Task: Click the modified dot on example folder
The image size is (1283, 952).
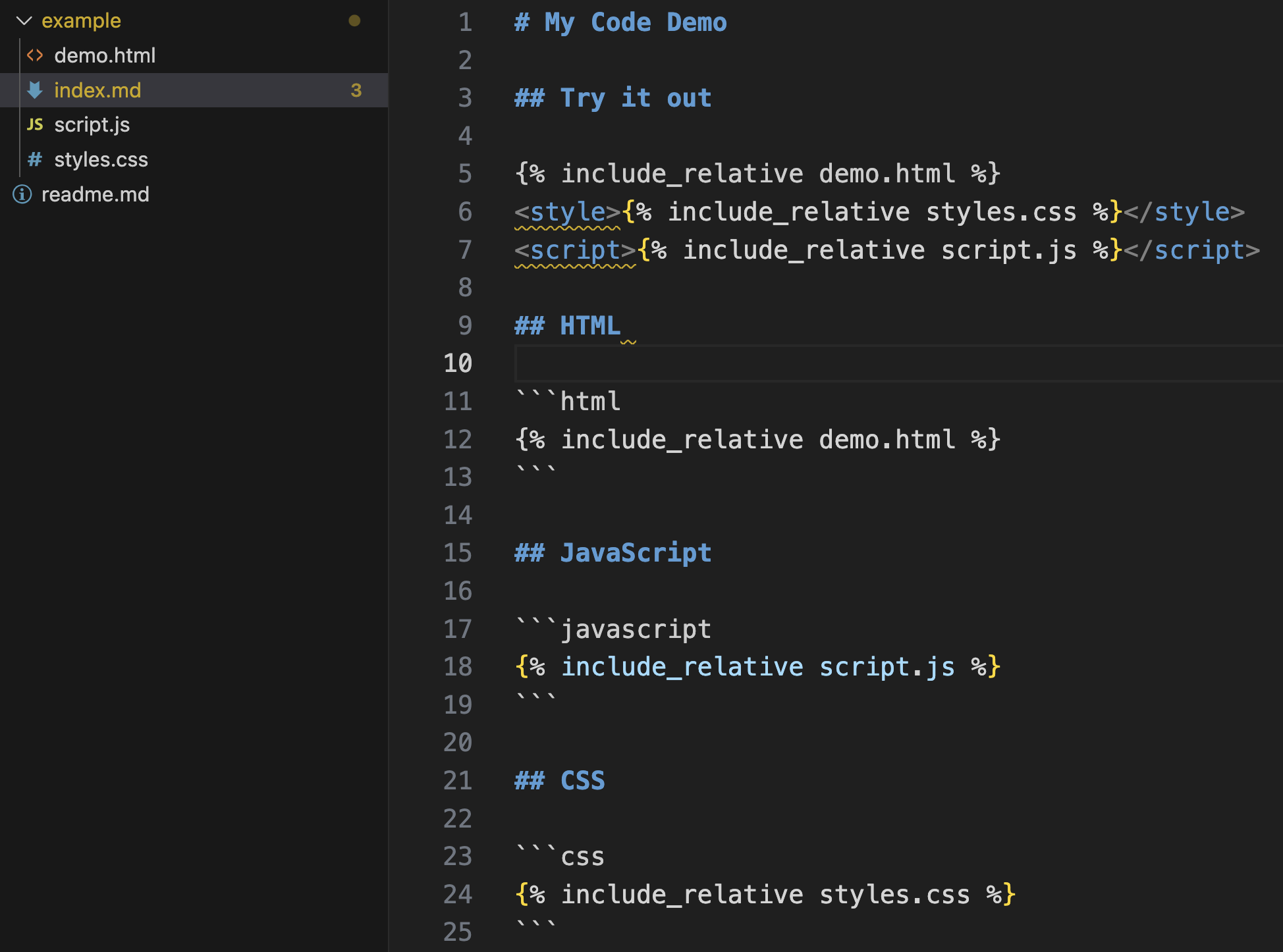Action: coord(354,21)
